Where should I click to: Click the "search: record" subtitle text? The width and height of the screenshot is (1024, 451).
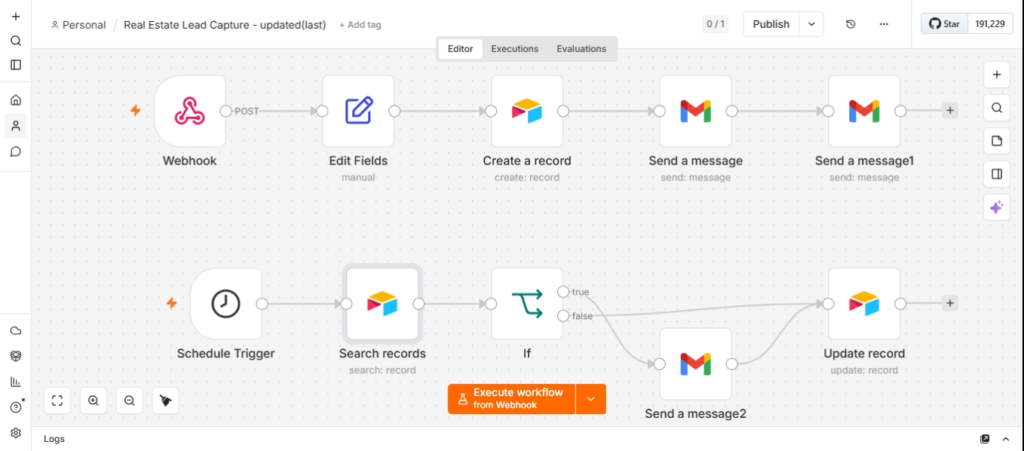point(382,370)
